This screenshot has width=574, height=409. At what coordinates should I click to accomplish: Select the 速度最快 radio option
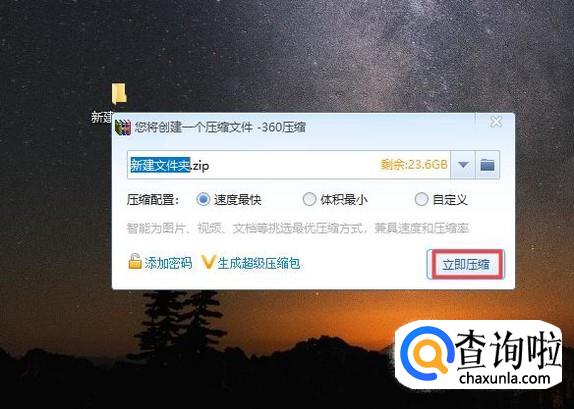[203, 200]
